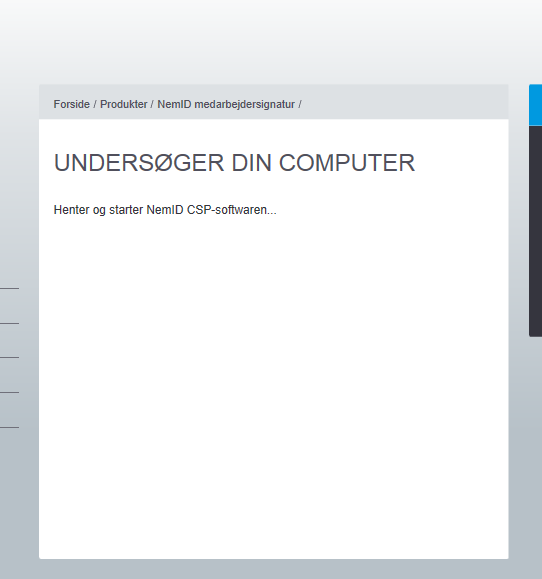The width and height of the screenshot is (542, 579).
Task: Click the slash separator after Produkter
Action: tap(152, 105)
